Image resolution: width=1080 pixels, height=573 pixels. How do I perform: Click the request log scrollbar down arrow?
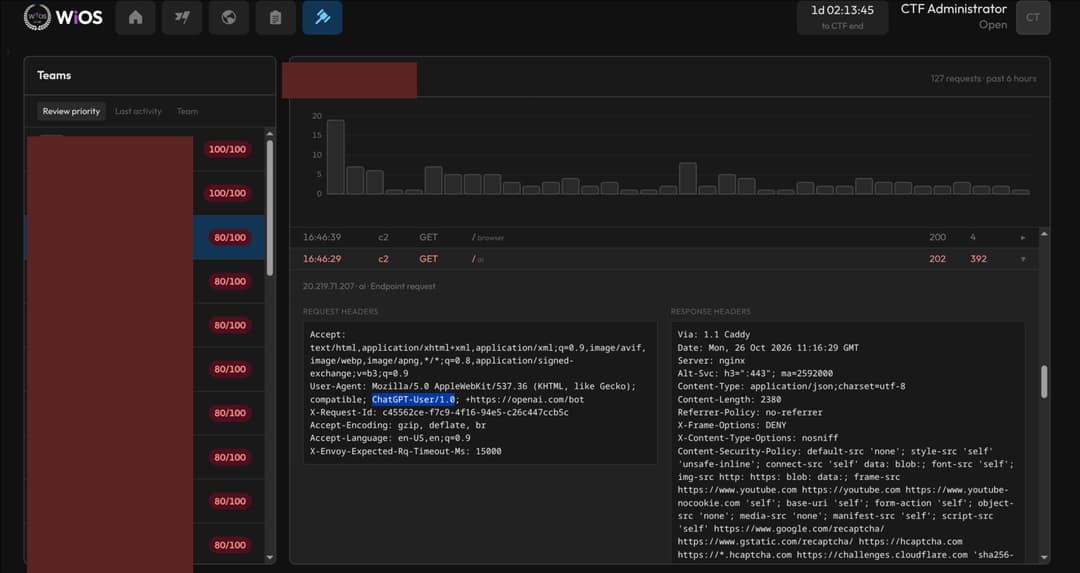(x=1043, y=557)
